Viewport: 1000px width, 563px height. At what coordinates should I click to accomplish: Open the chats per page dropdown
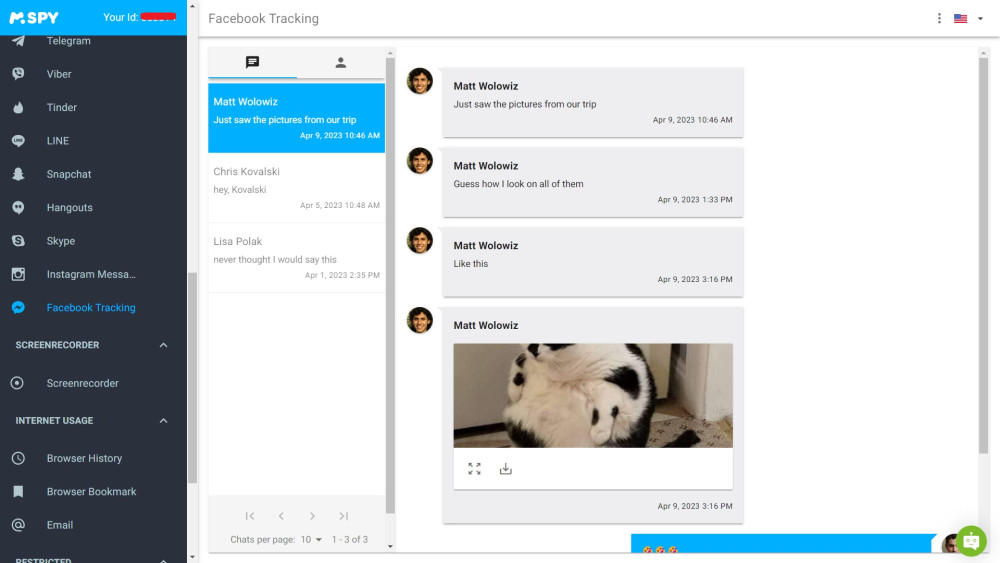click(x=311, y=539)
